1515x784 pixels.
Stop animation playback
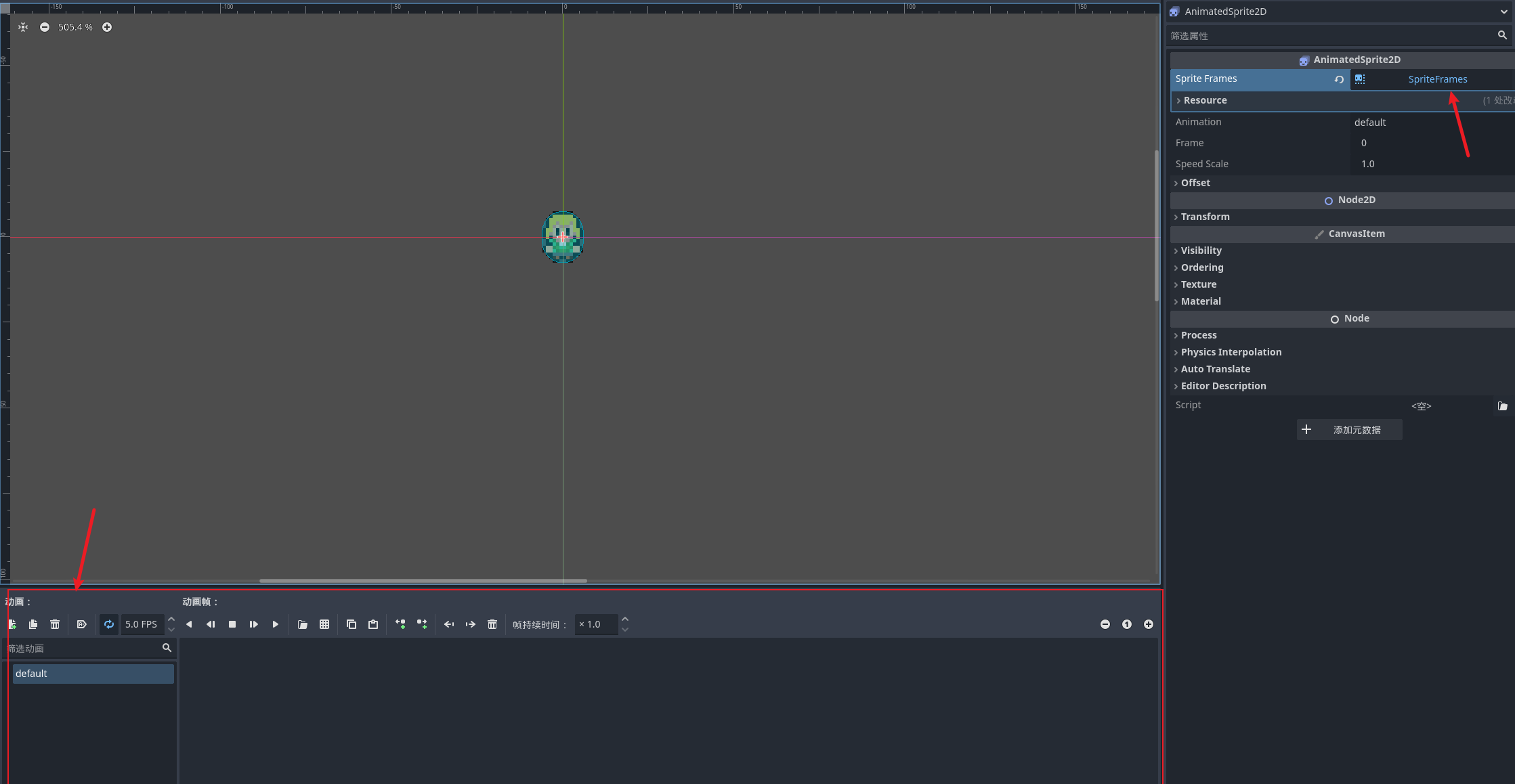coord(232,624)
